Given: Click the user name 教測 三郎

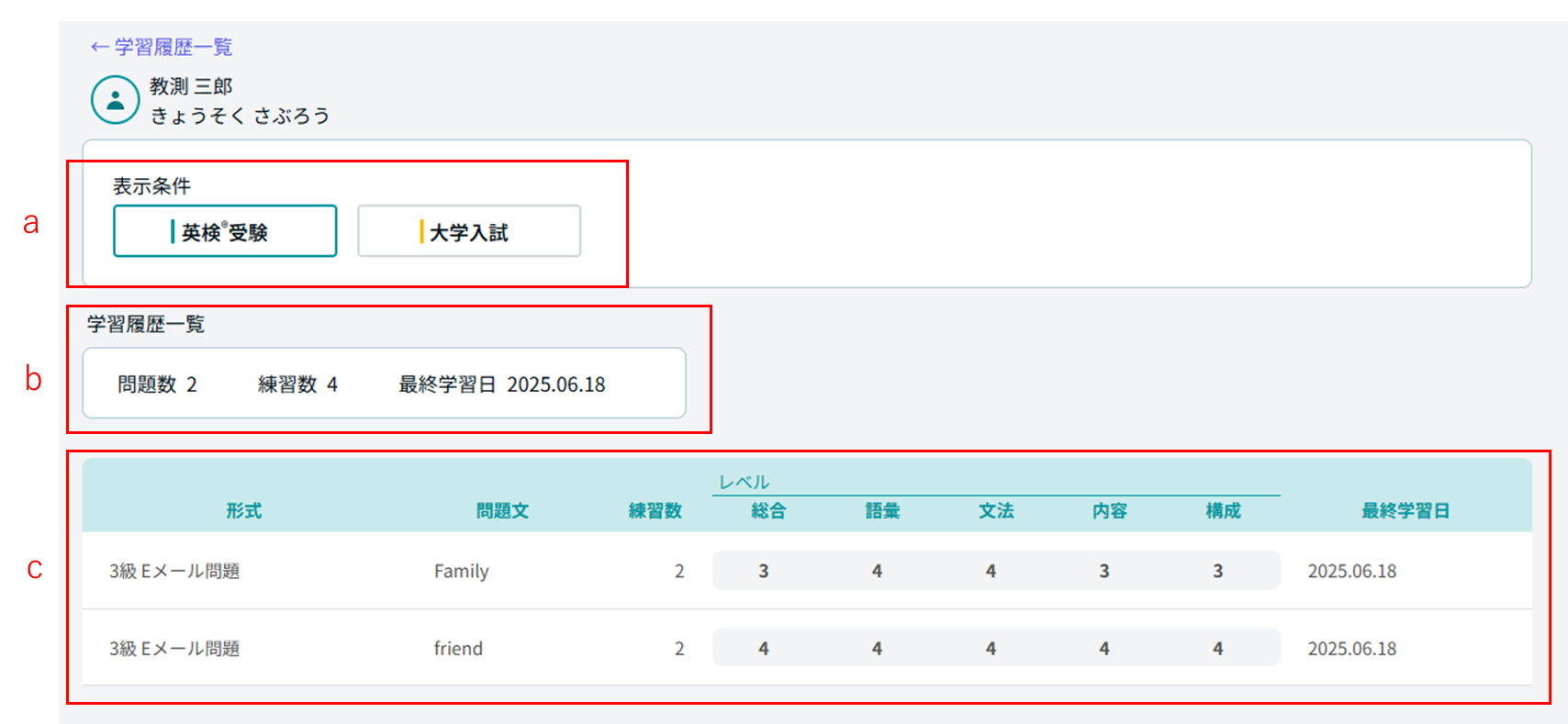Looking at the screenshot, I should pyautogui.click(x=191, y=86).
